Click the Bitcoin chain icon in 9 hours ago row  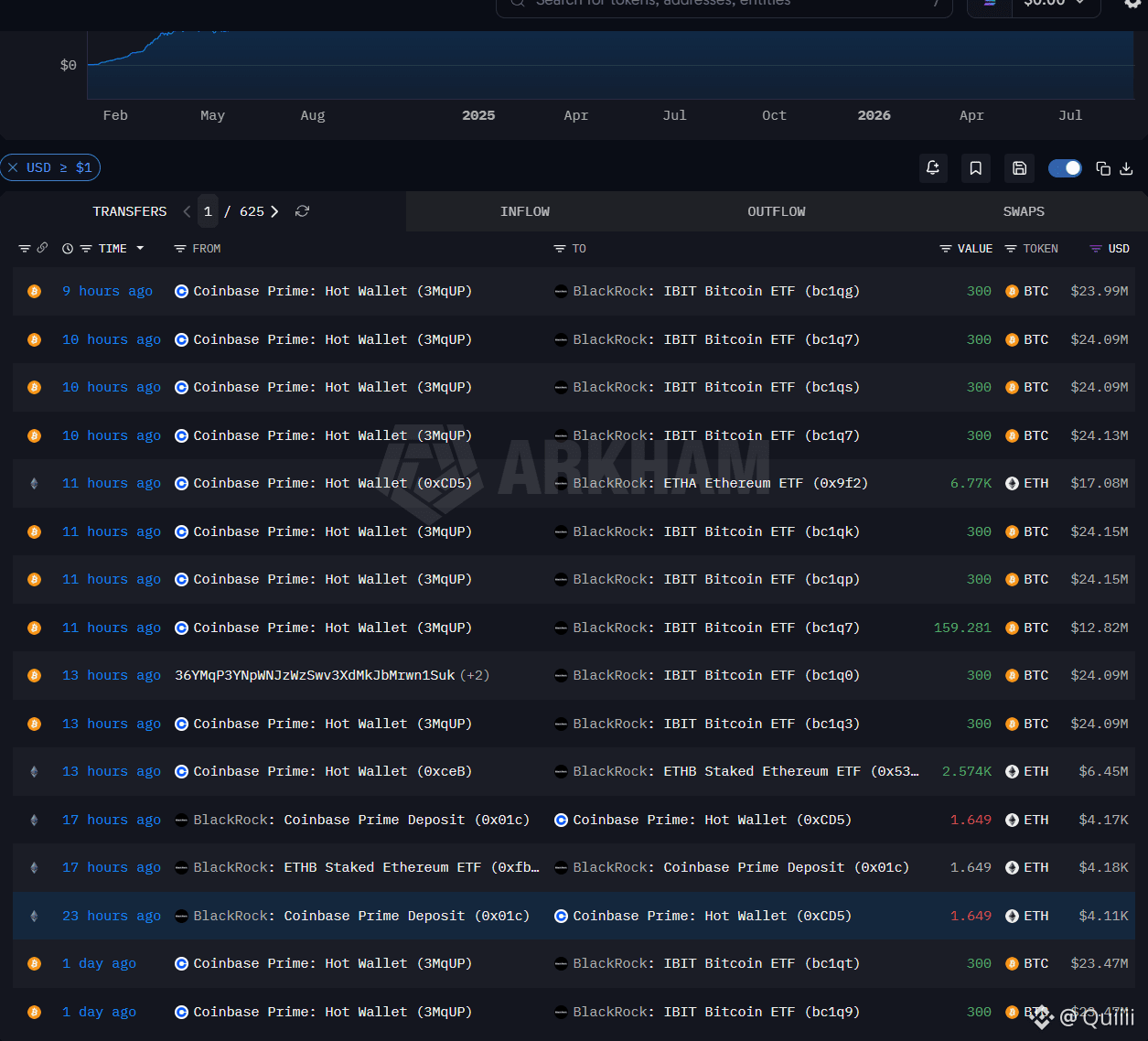pyautogui.click(x=34, y=291)
